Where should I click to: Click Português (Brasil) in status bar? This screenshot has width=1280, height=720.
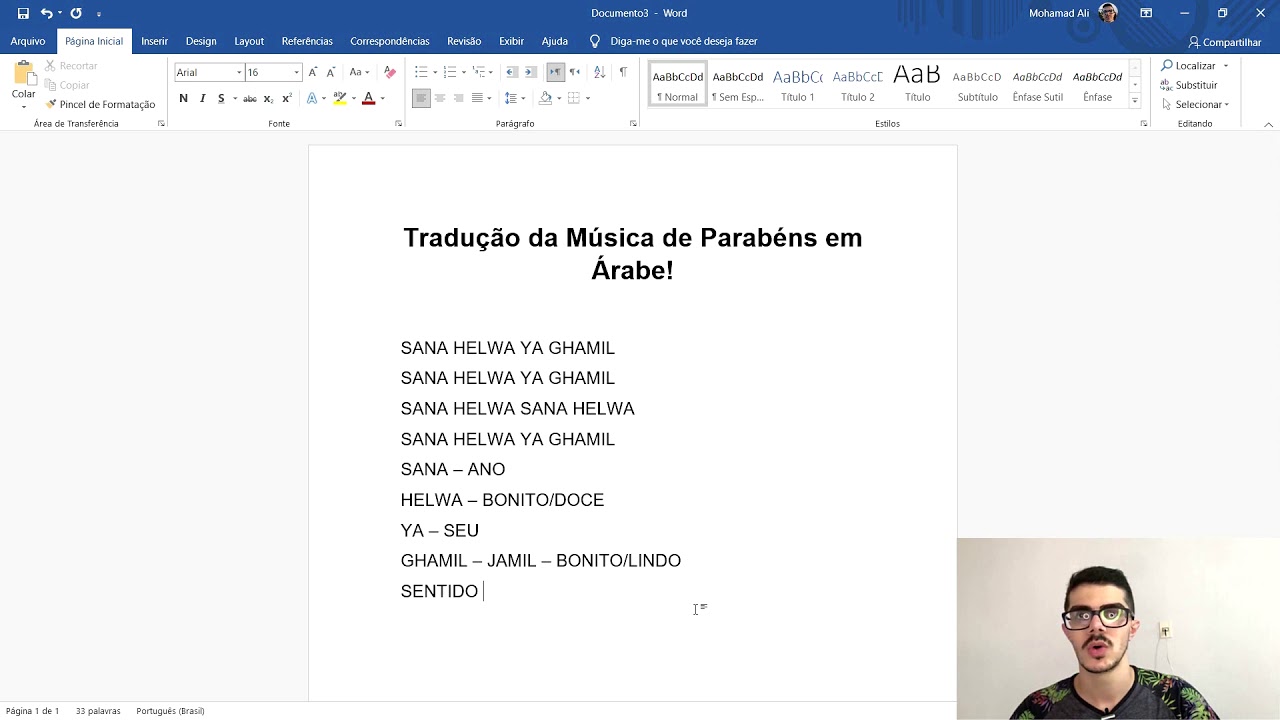click(x=170, y=711)
